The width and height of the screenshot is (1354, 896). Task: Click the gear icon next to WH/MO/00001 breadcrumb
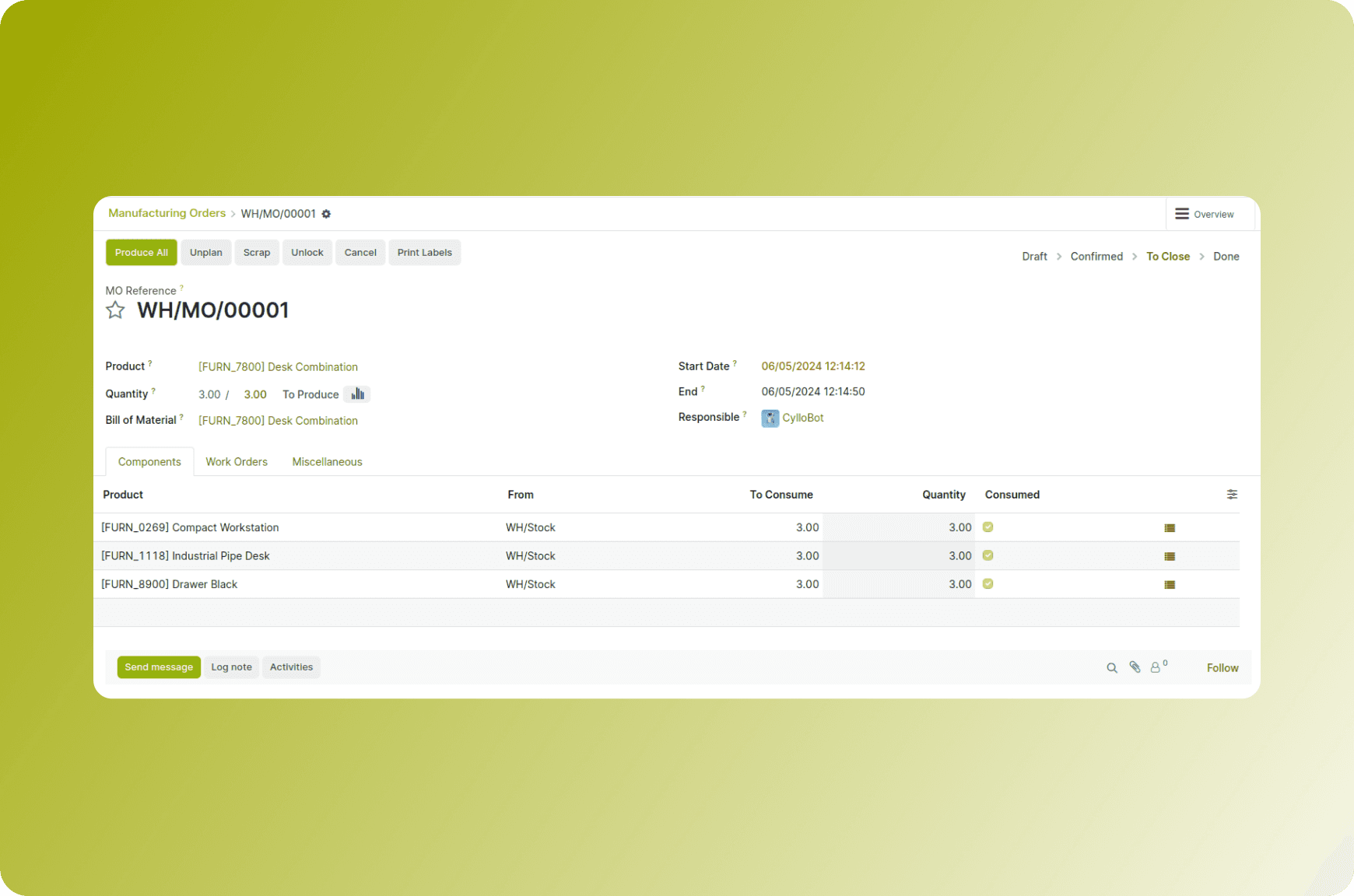(326, 214)
